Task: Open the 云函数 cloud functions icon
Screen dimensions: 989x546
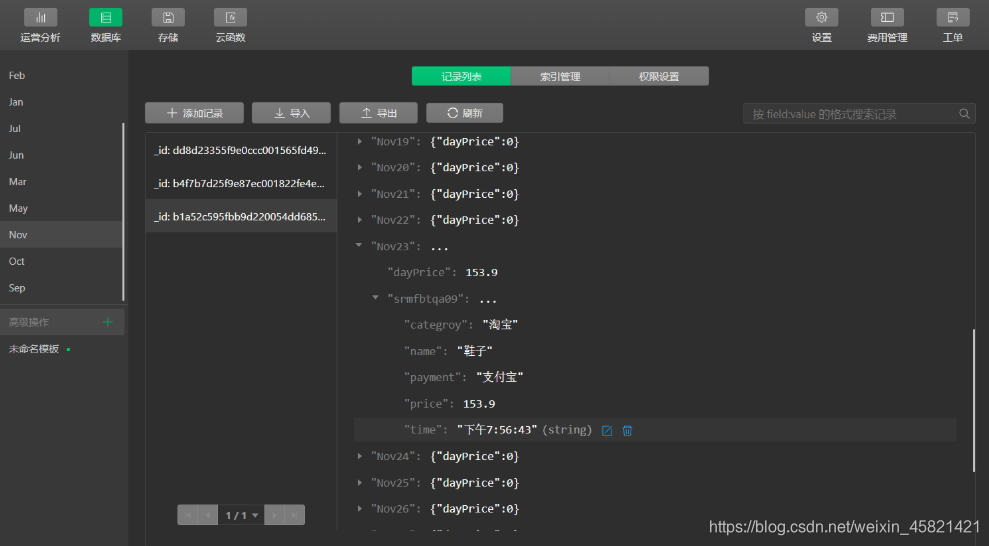Action: [230, 18]
